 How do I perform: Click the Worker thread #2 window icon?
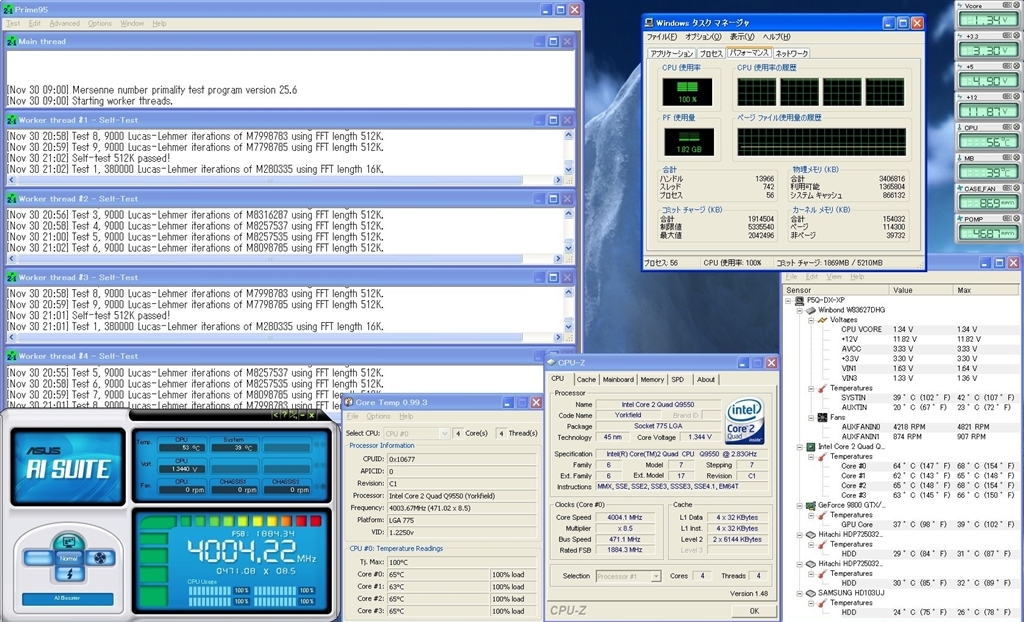tap(12, 199)
